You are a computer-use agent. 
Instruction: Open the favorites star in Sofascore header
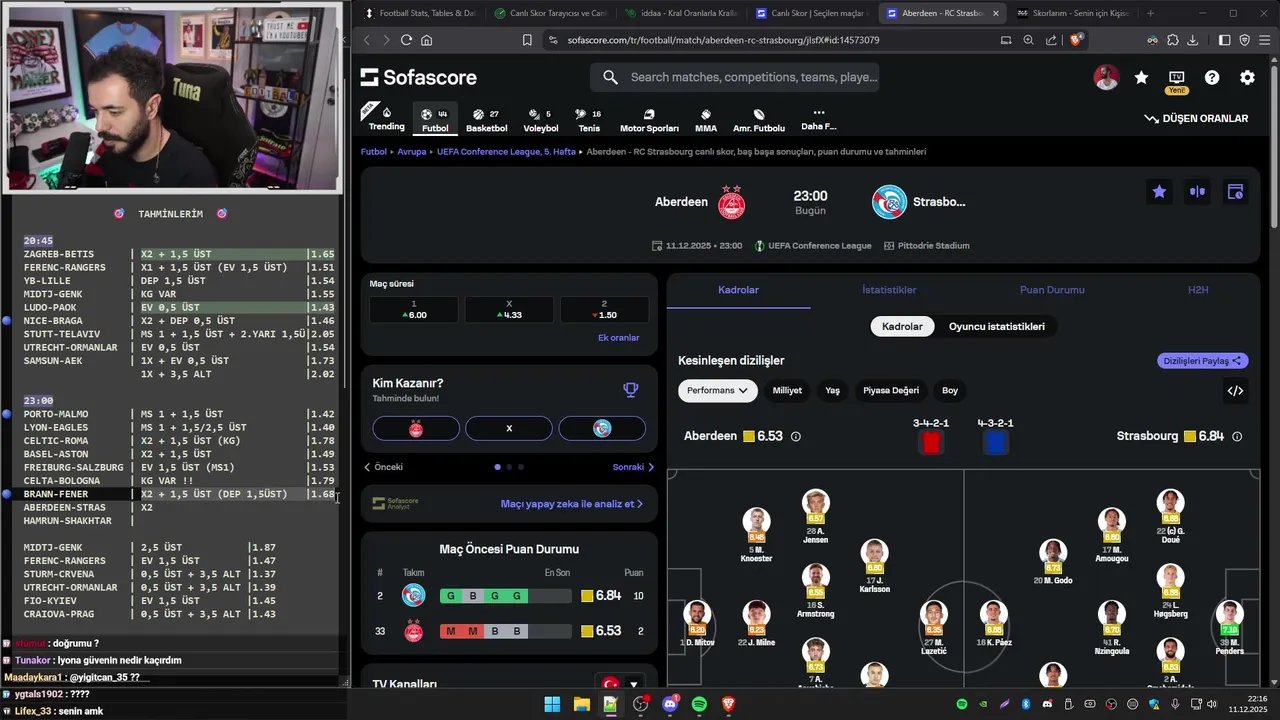click(x=1141, y=78)
